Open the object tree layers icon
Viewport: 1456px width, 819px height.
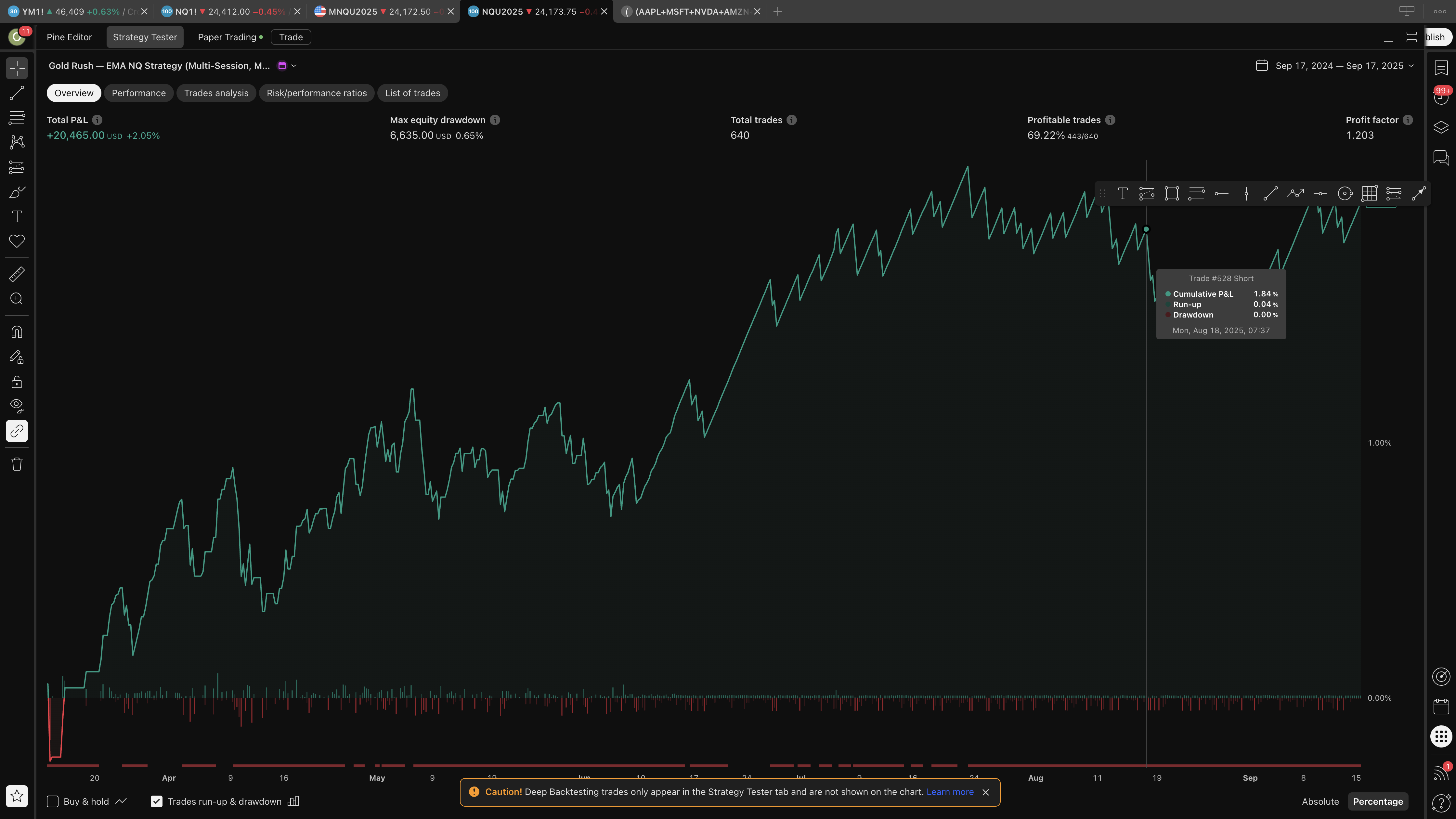point(1441,127)
